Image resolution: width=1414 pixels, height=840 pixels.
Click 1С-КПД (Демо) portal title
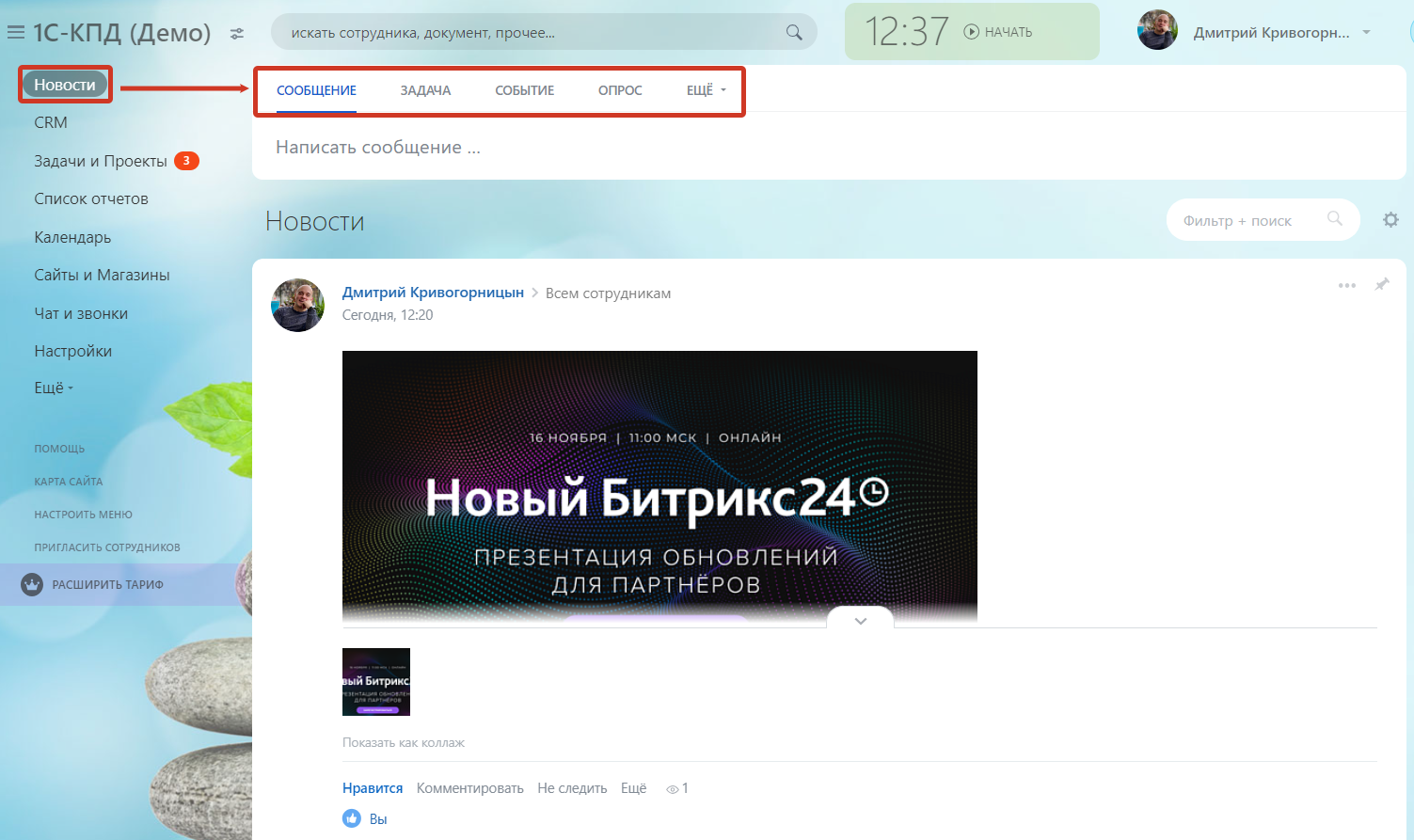122,33
